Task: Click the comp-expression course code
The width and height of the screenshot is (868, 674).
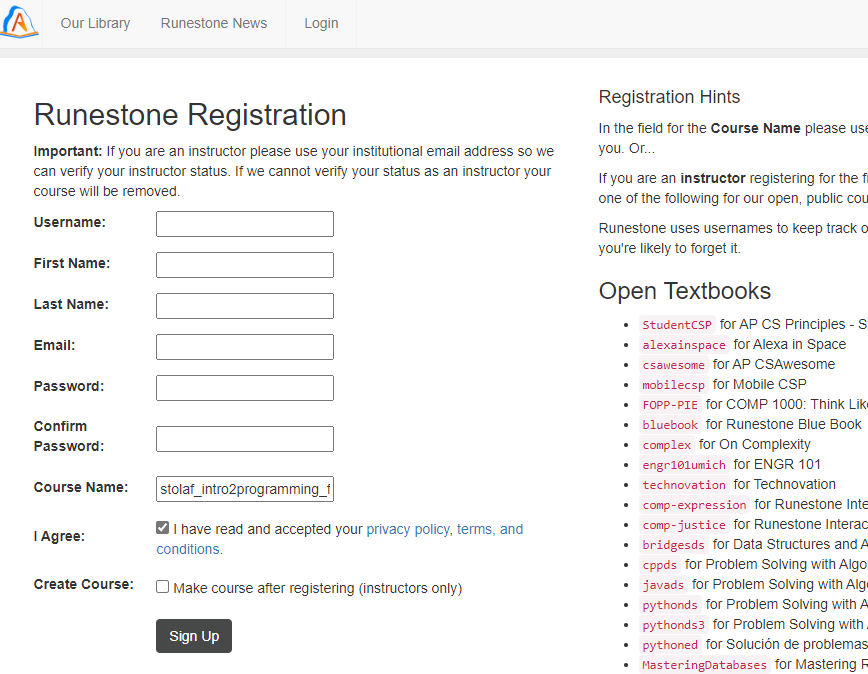Action: [x=694, y=504]
